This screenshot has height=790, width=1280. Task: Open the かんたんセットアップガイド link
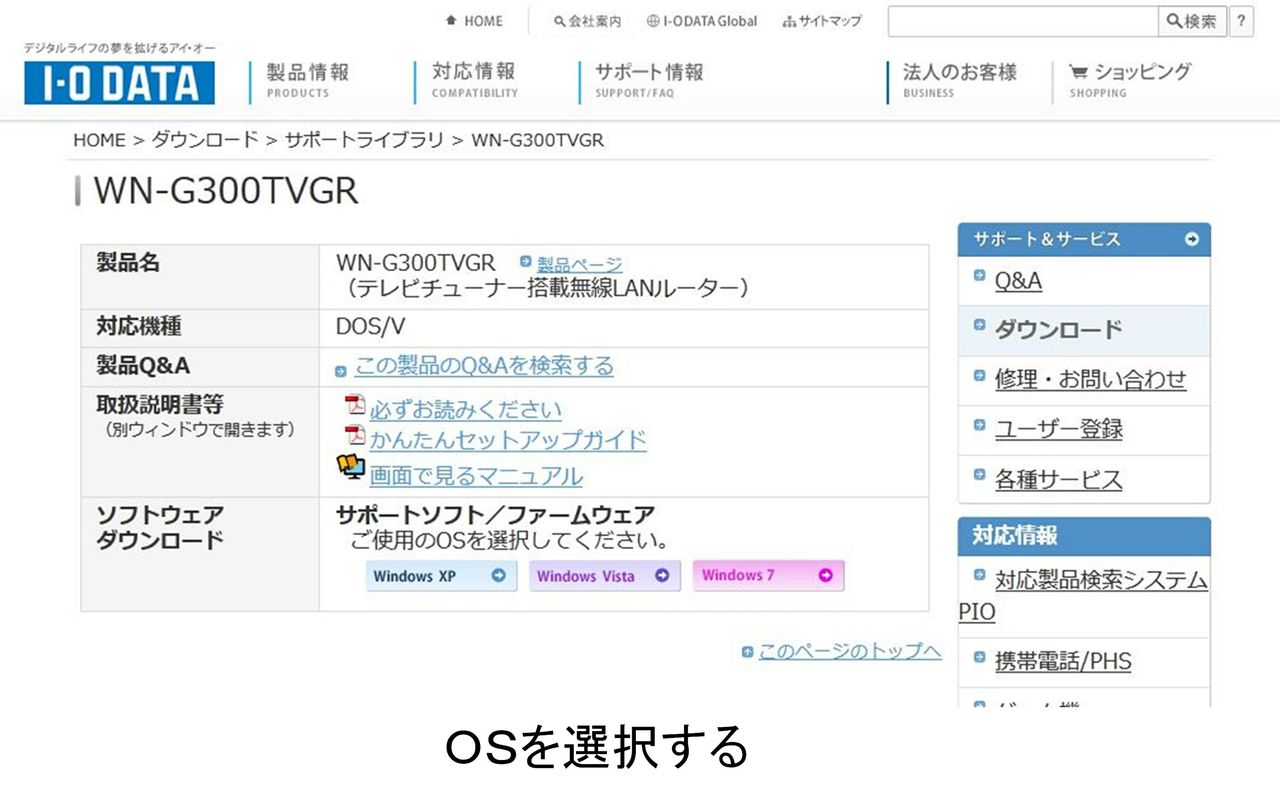[508, 440]
